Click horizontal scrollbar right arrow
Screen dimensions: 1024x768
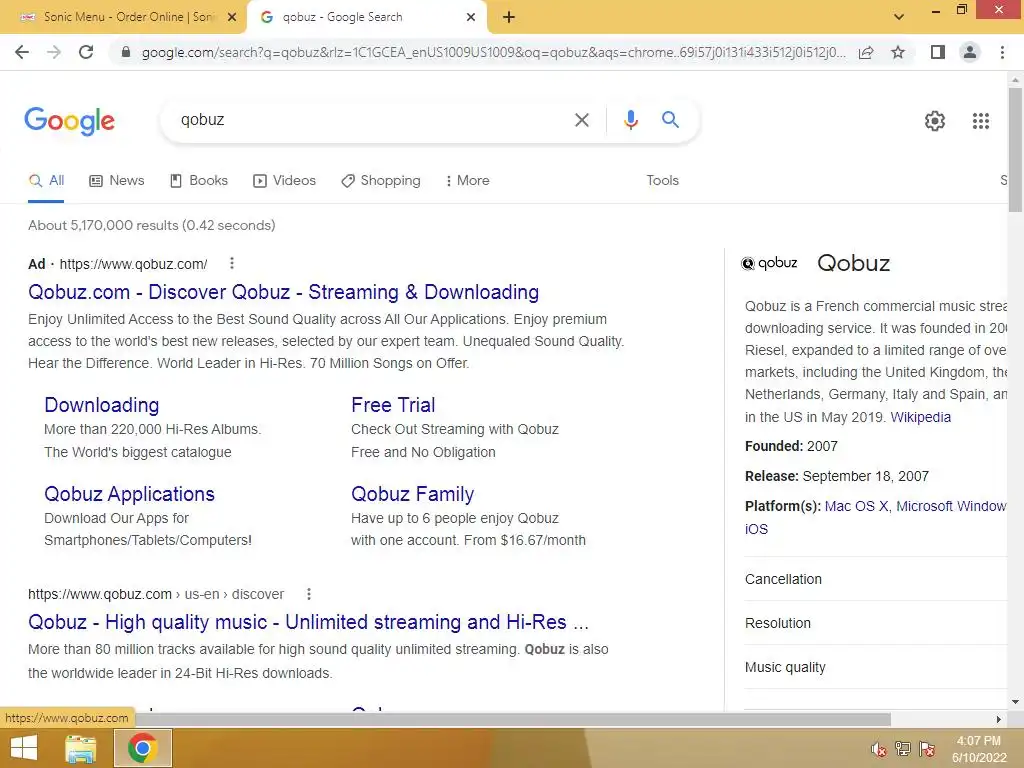(999, 719)
